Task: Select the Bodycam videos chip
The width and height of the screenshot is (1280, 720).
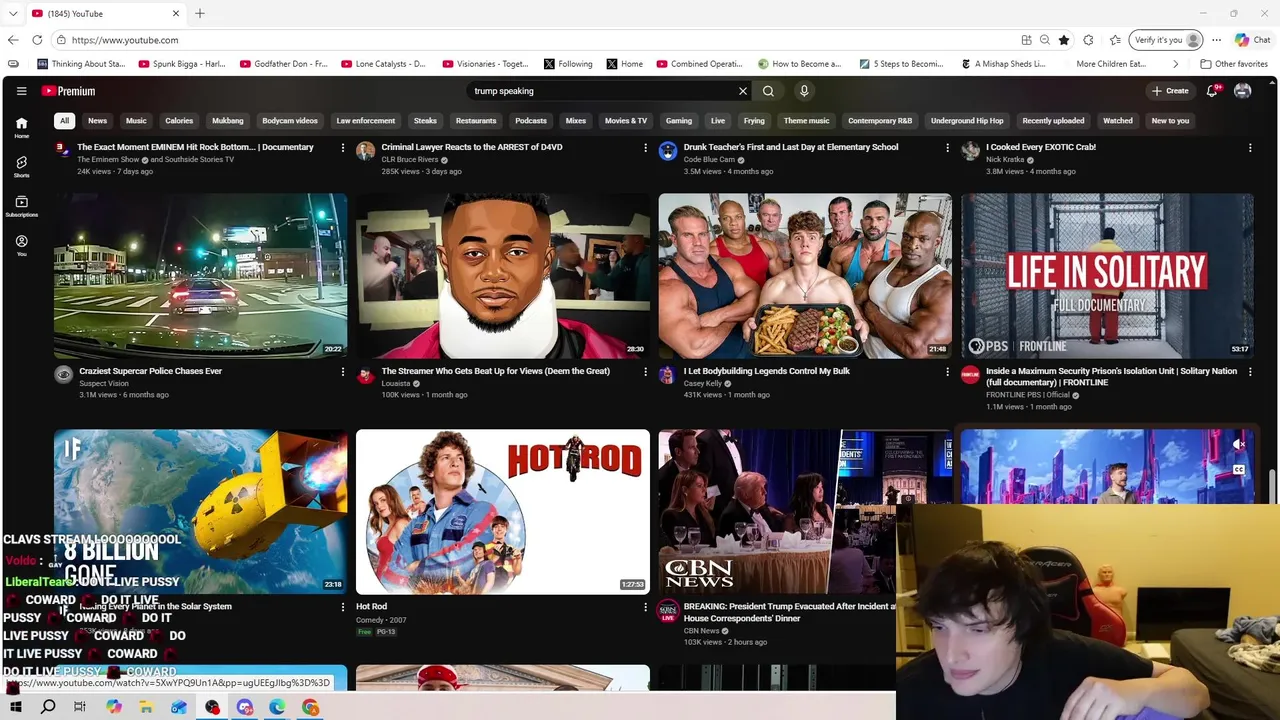Action: coord(290,121)
